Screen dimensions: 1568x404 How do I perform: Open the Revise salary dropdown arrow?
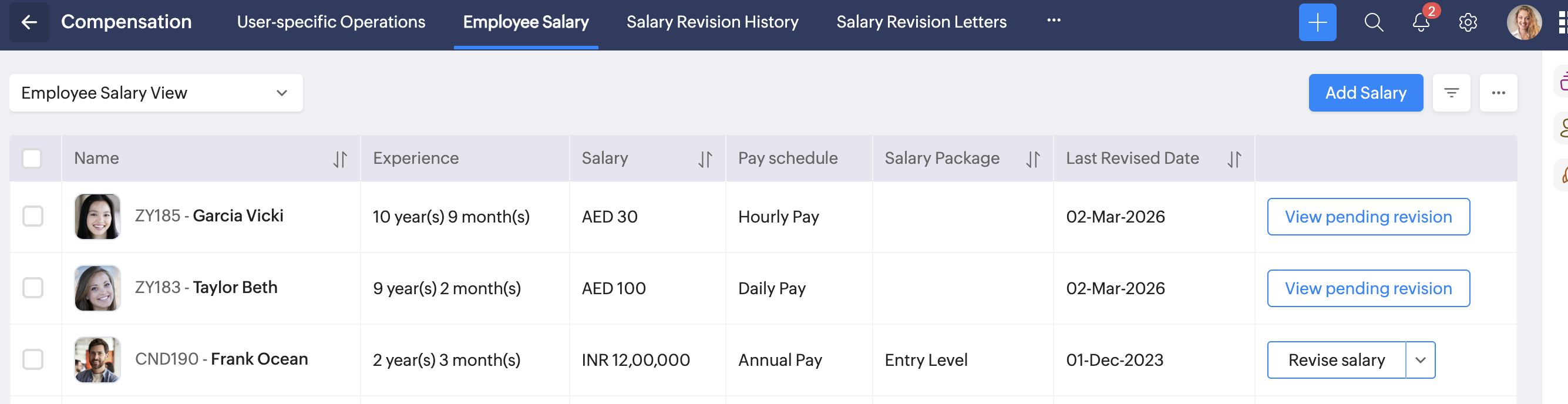point(1420,360)
